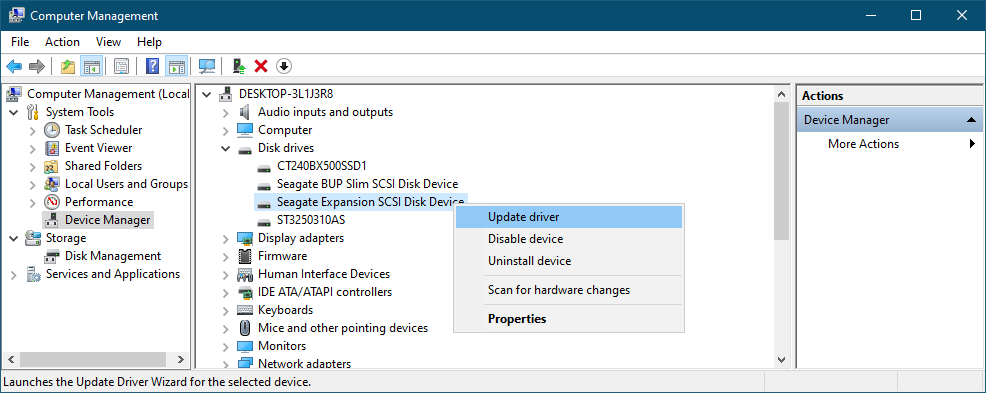Click left pane horizontal scroll right arrow

(180, 360)
